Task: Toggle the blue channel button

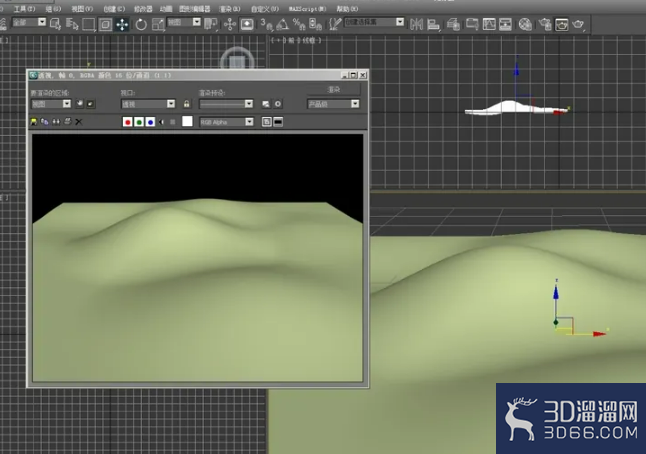Action: point(150,122)
